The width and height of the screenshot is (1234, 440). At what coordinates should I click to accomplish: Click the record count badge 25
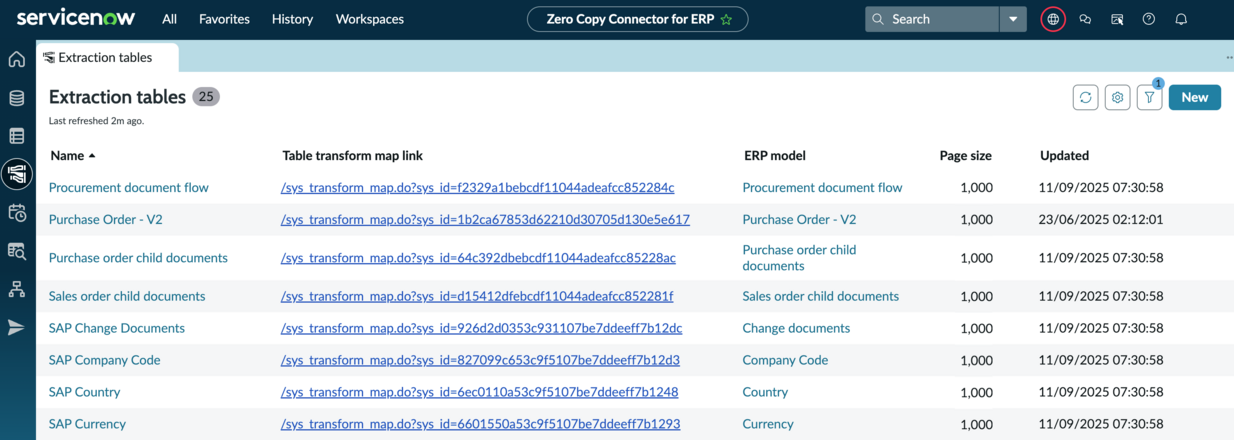tap(206, 97)
